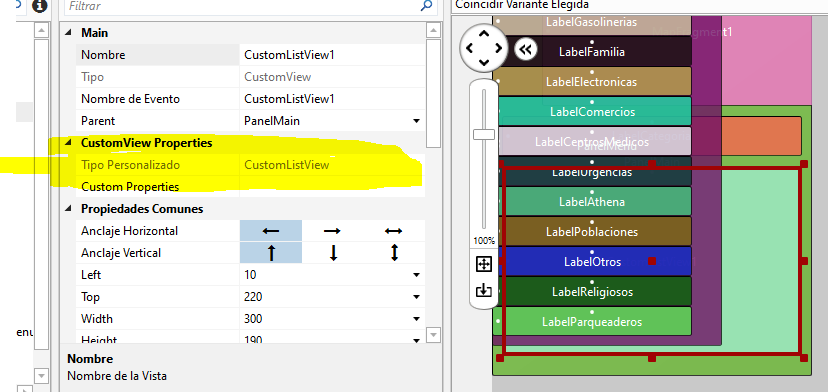Viewport: 828px width, 392px height.
Task: Click the designer pan navigation wheel
Action: [x=484, y=48]
